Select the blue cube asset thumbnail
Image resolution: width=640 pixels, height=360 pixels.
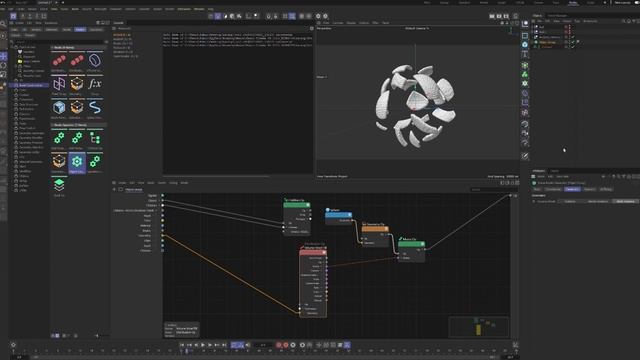(59, 108)
